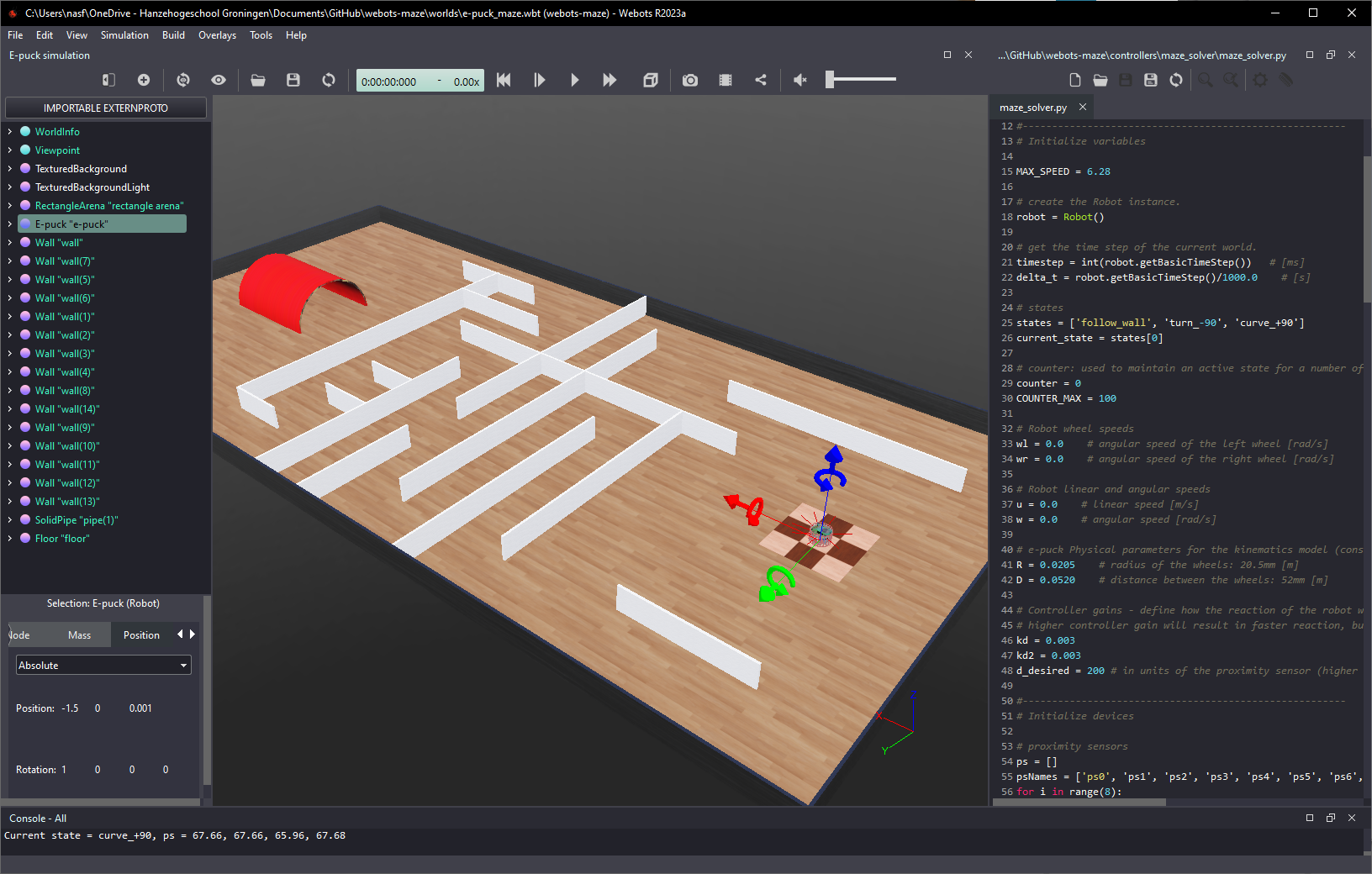Viewport: 1372px width, 874px height.
Task: Open the Tools menu
Action: [261, 35]
